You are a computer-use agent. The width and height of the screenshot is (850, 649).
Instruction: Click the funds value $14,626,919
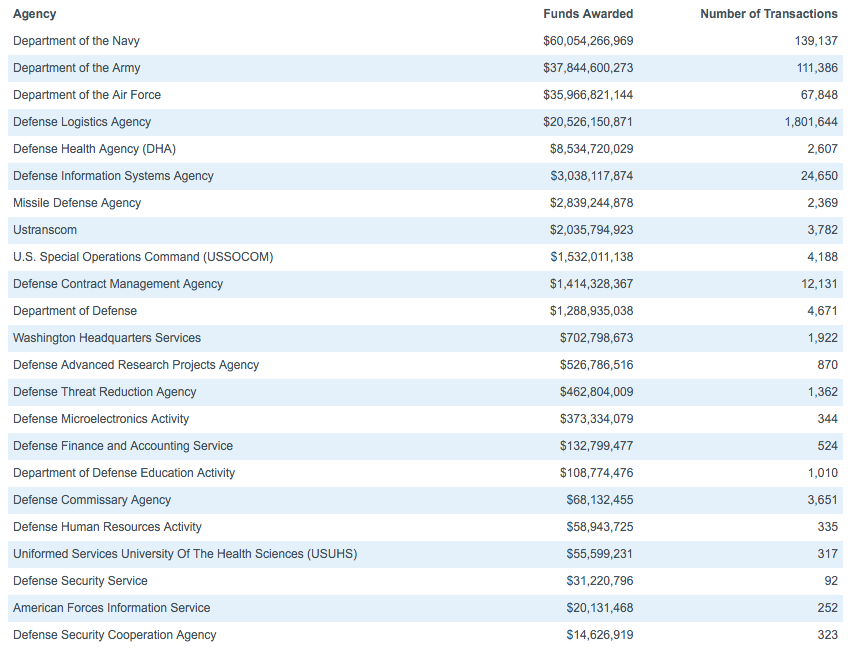600,635
